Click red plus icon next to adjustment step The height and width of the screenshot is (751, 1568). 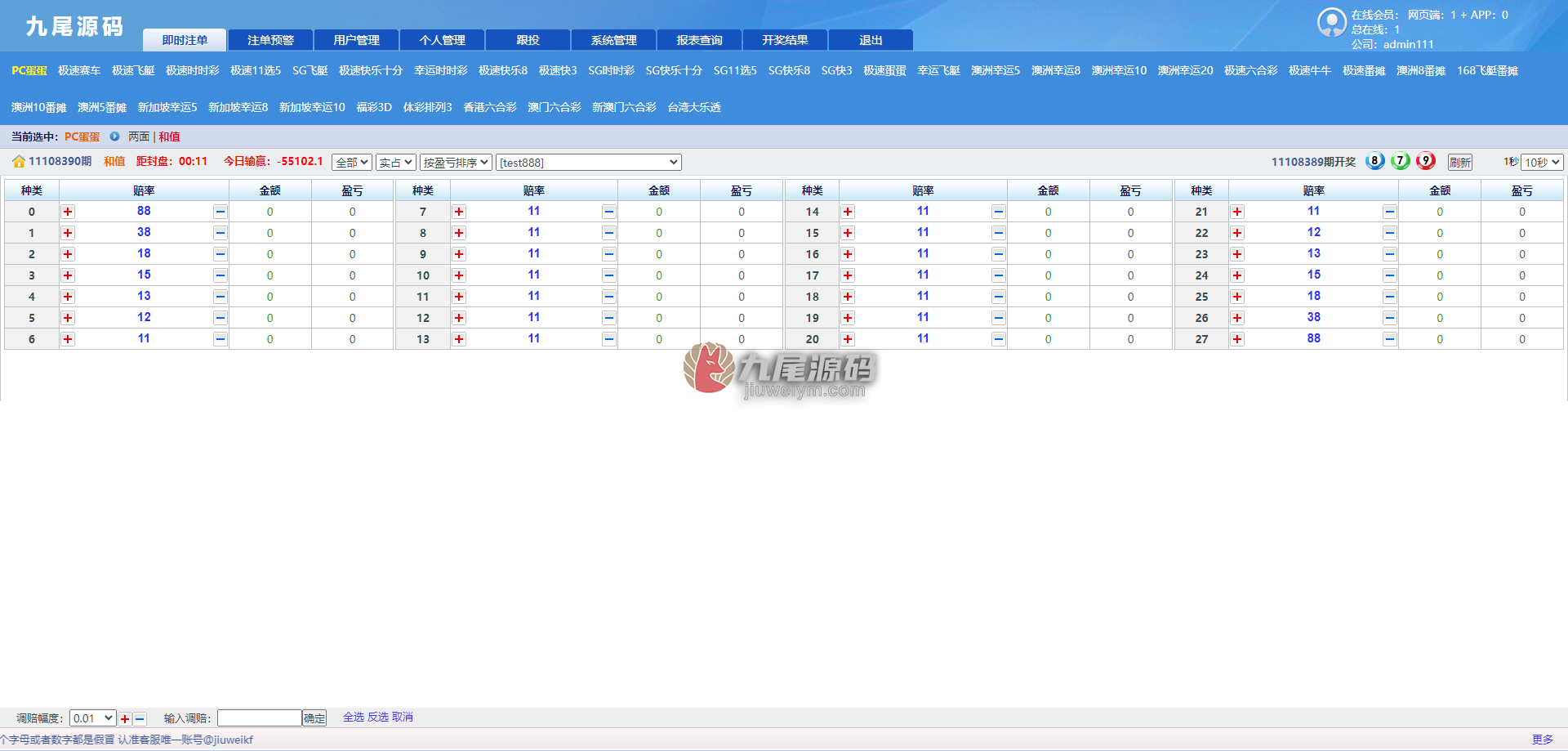[x=125, y=719]
